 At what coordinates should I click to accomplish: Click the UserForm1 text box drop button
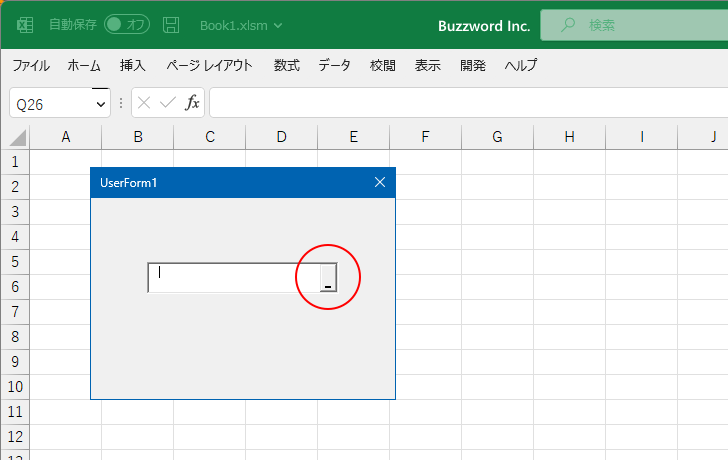[x=327, y=278]
